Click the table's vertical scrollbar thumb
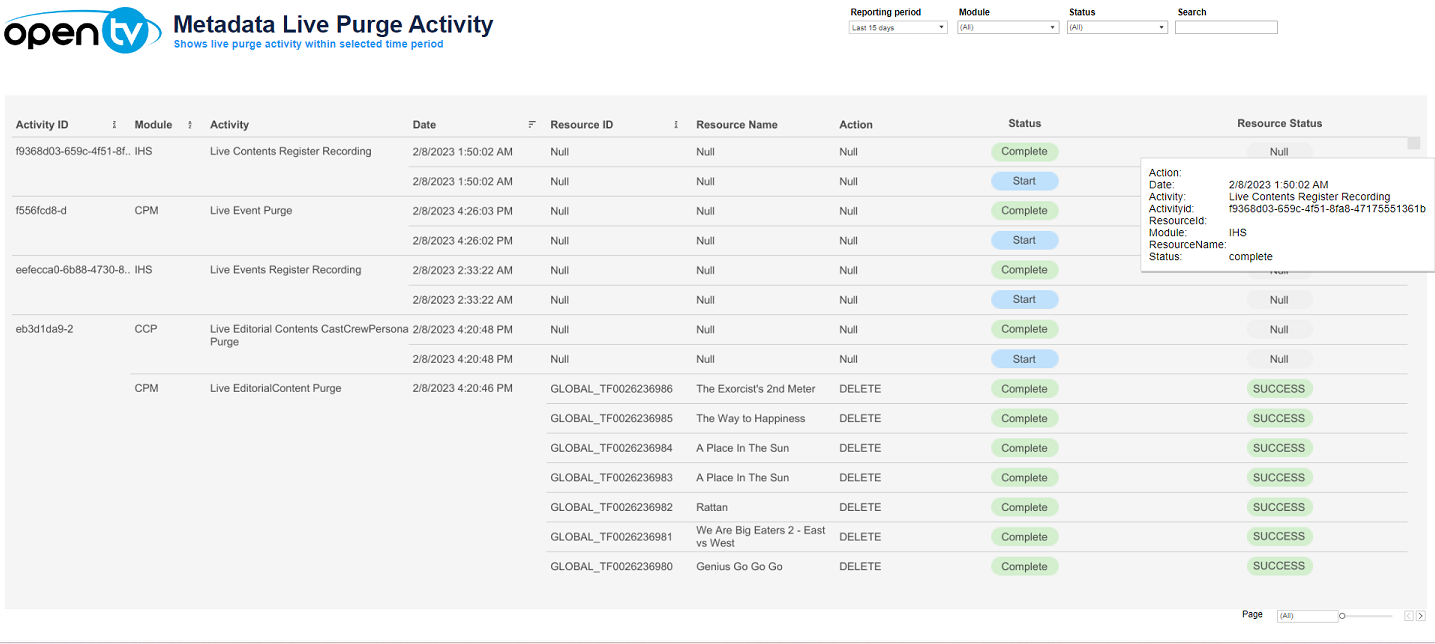The height and width of the screenshot is (644, 1435). click(x=1414, y=143)
